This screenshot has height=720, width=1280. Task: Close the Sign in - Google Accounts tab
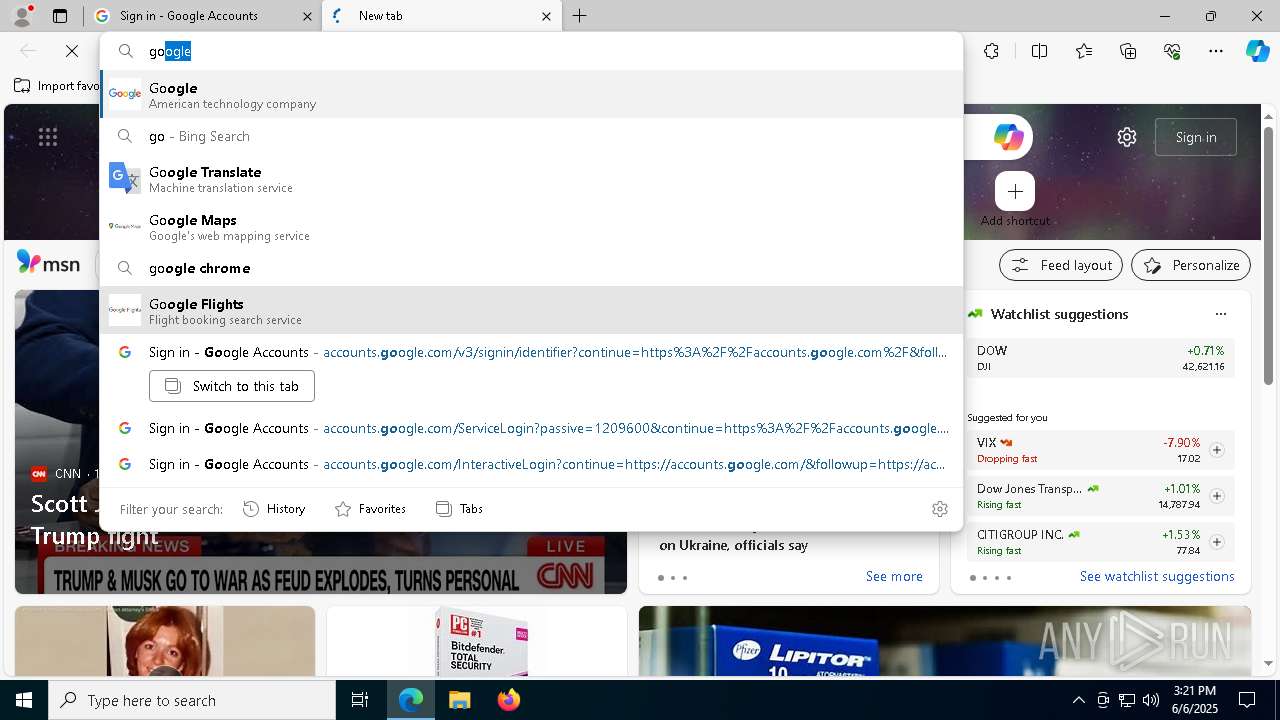click(x=307, y=16)
